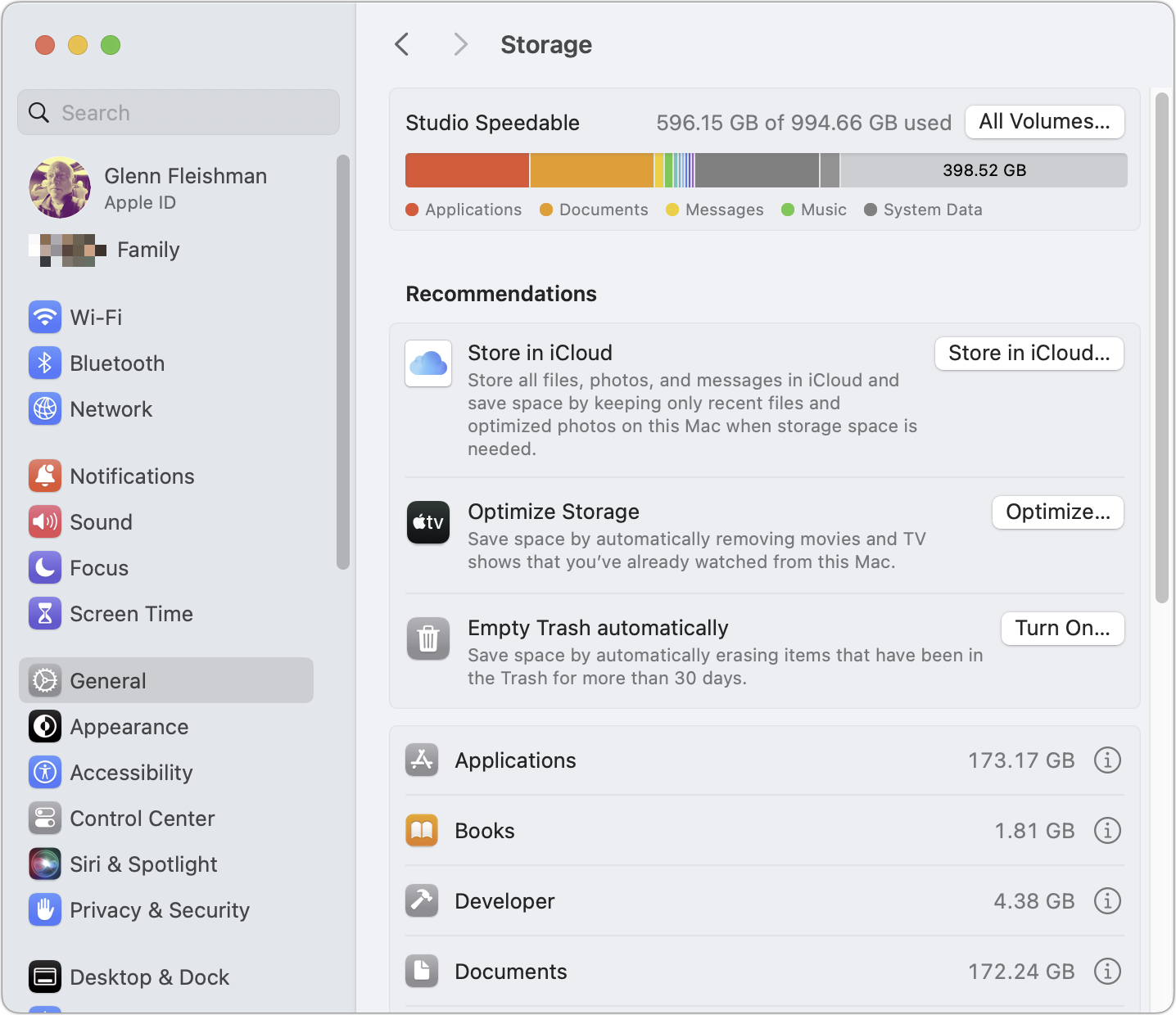The height and width of the screenshot is (1015, 1176).
Task: Click the cloud icon for Store in iCloud
Action: coord(427,363)
